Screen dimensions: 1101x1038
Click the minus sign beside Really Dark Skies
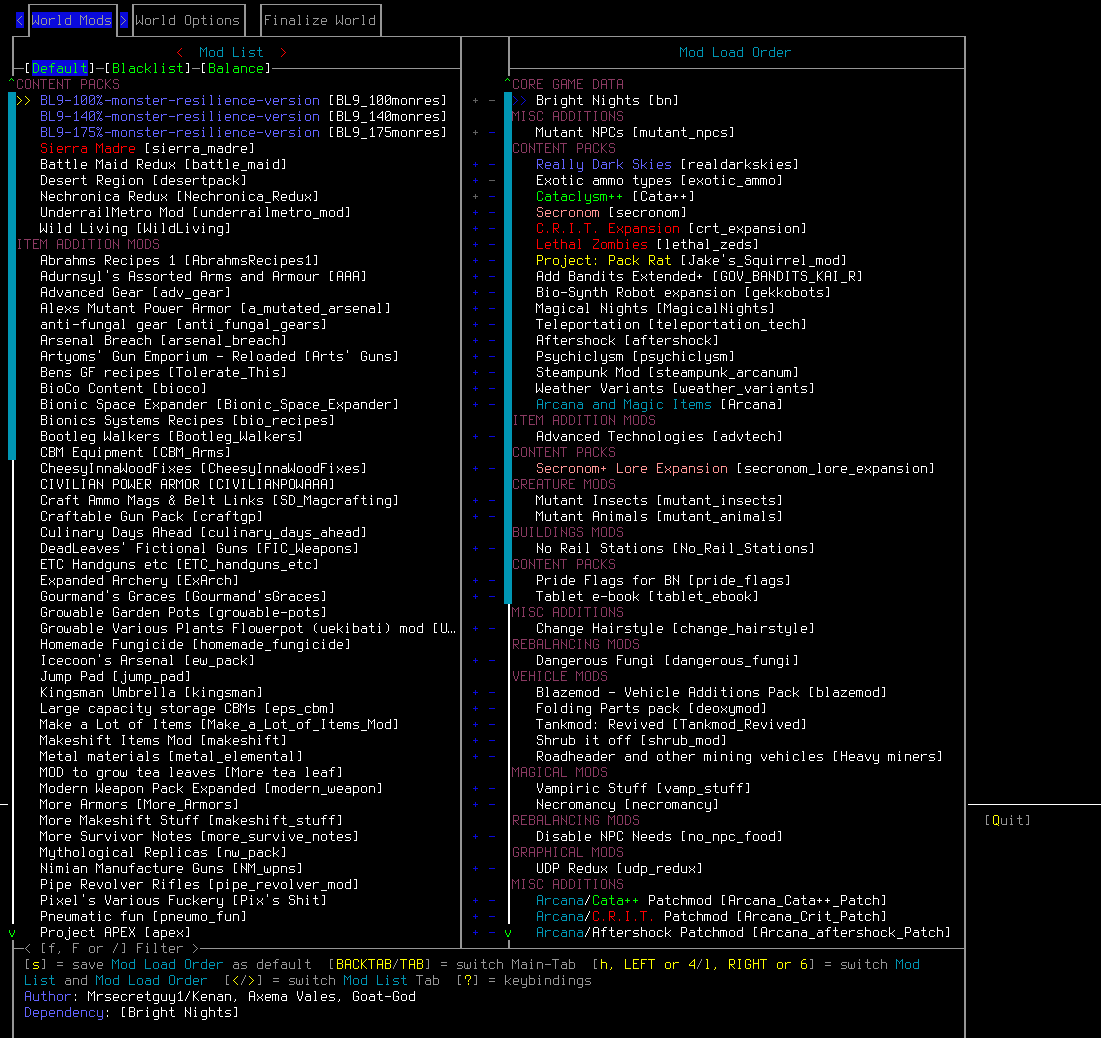click(x=492, y=164)
